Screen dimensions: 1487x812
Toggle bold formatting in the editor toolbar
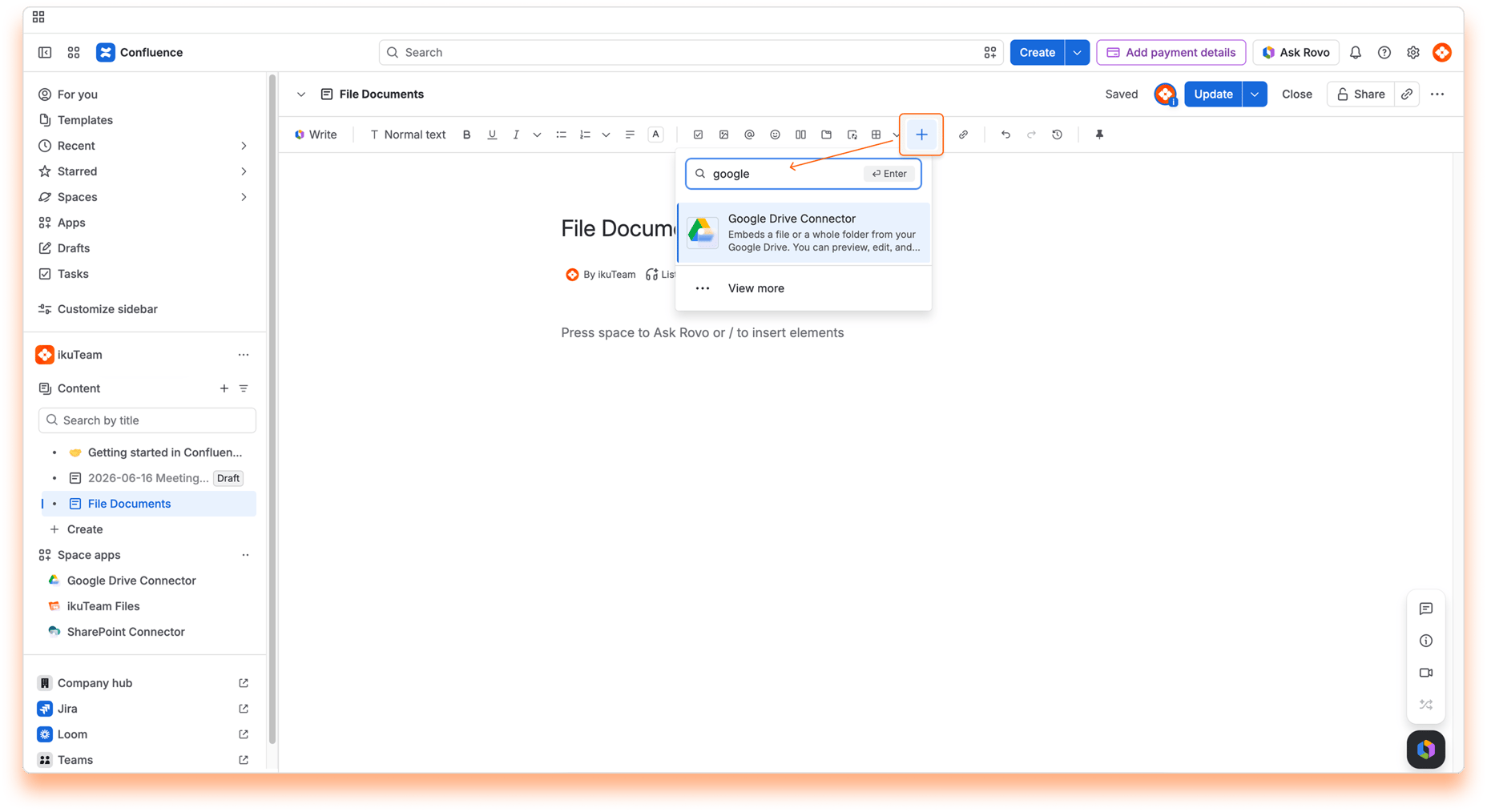pyautogui.click(x=466, y=135)
